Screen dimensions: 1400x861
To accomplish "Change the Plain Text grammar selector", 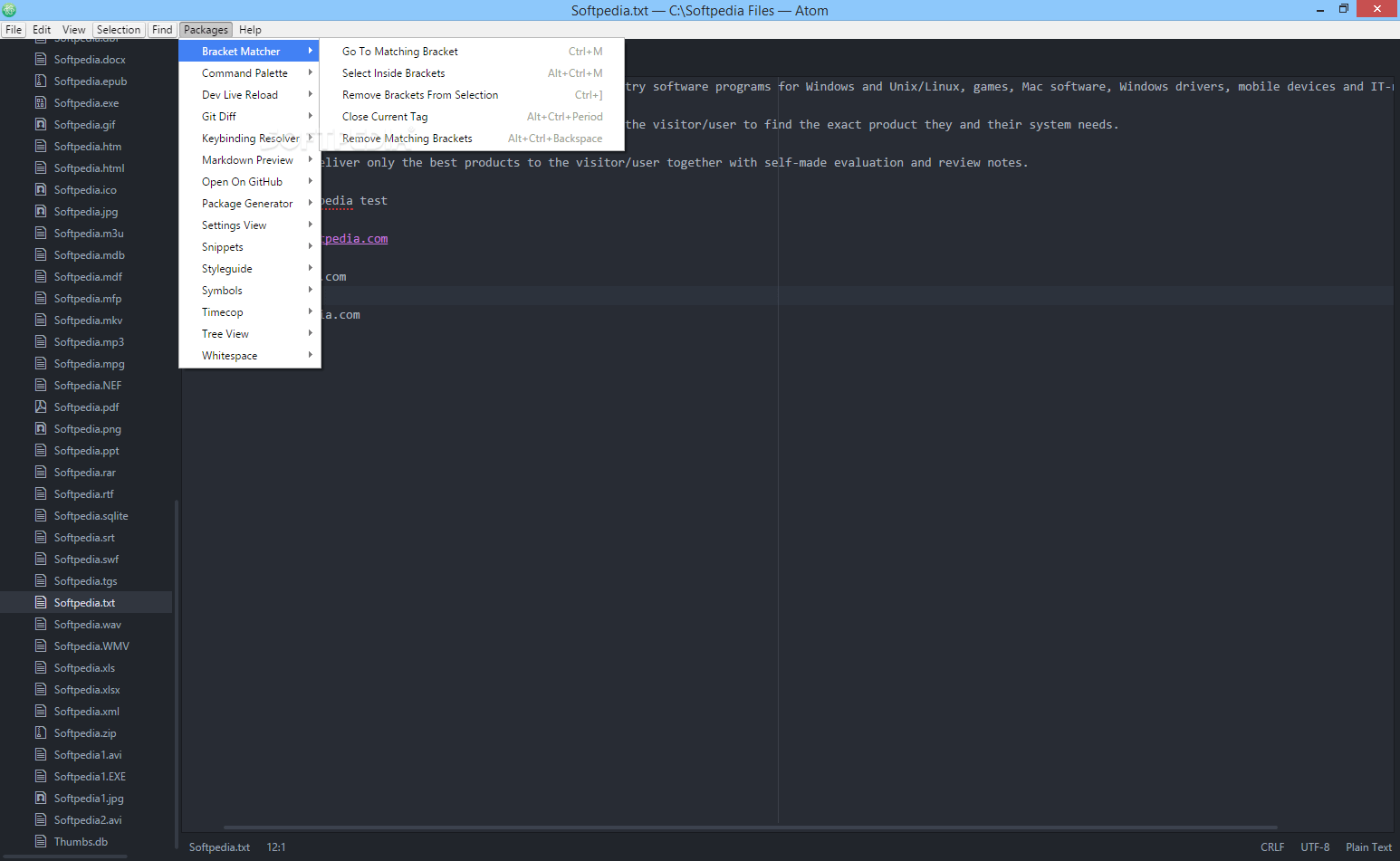I will click(1368, 847).
